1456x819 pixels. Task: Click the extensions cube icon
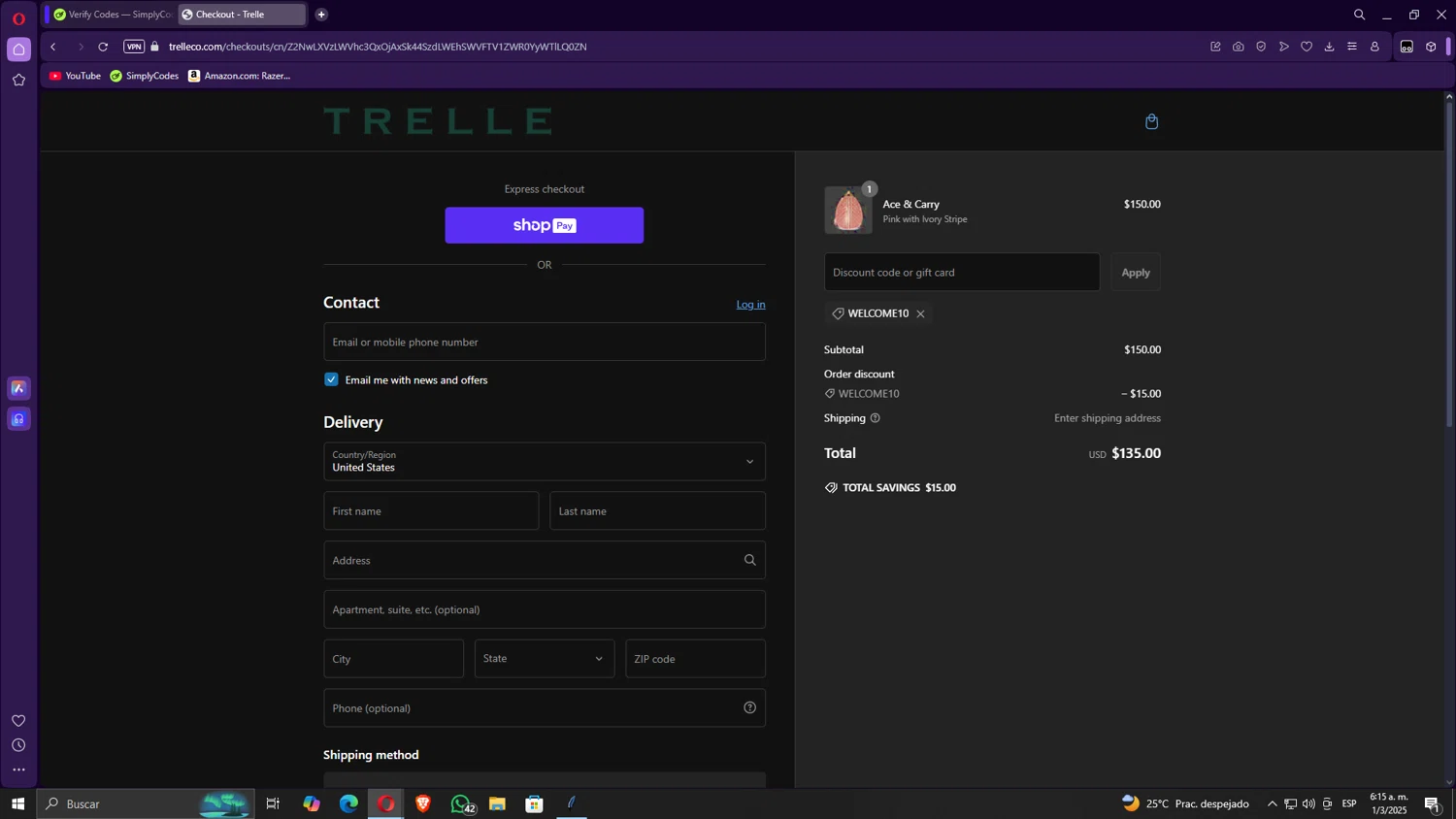click(x=1431, y=47)
